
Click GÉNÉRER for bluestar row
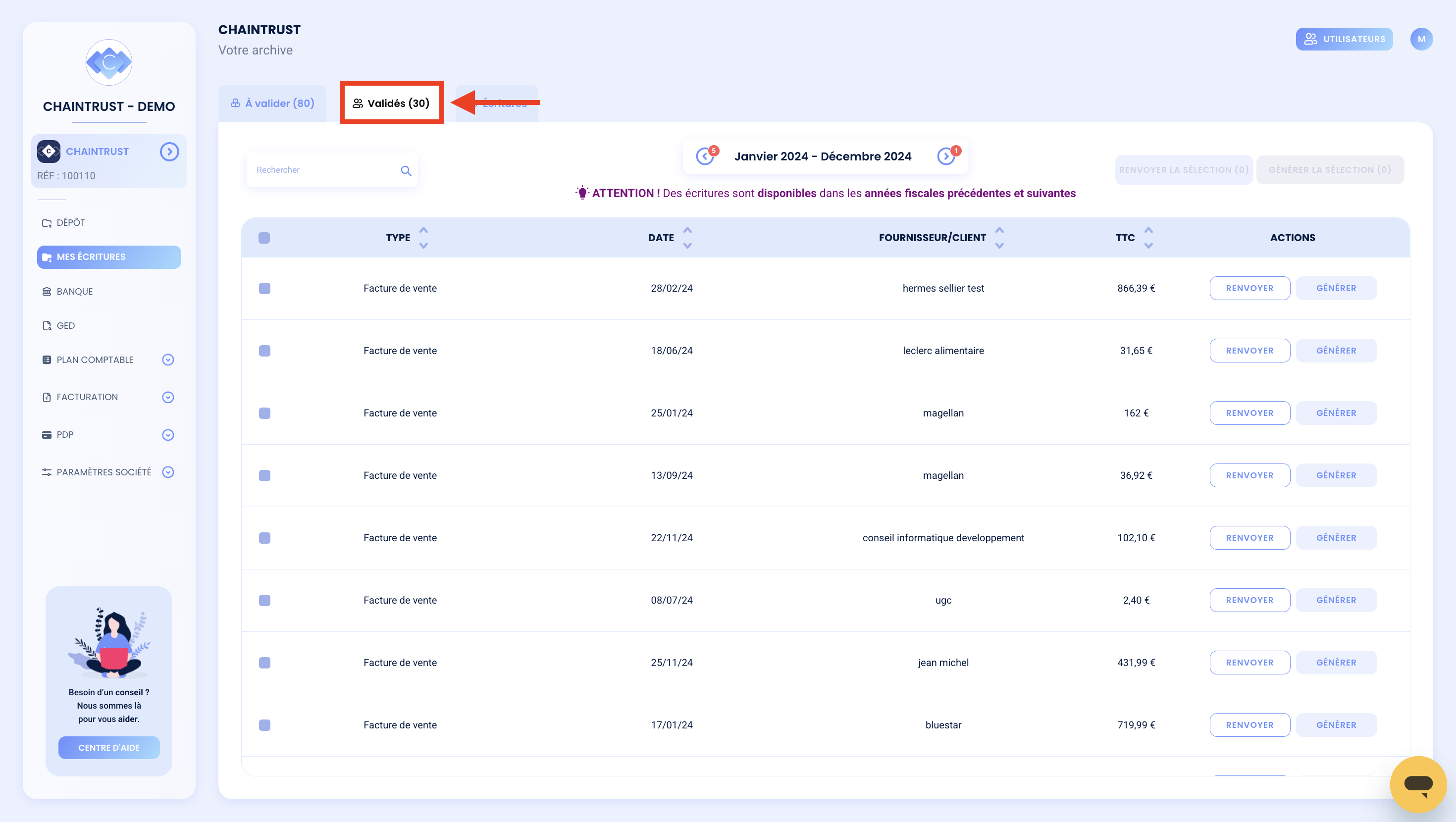[x=1336, y=725]
